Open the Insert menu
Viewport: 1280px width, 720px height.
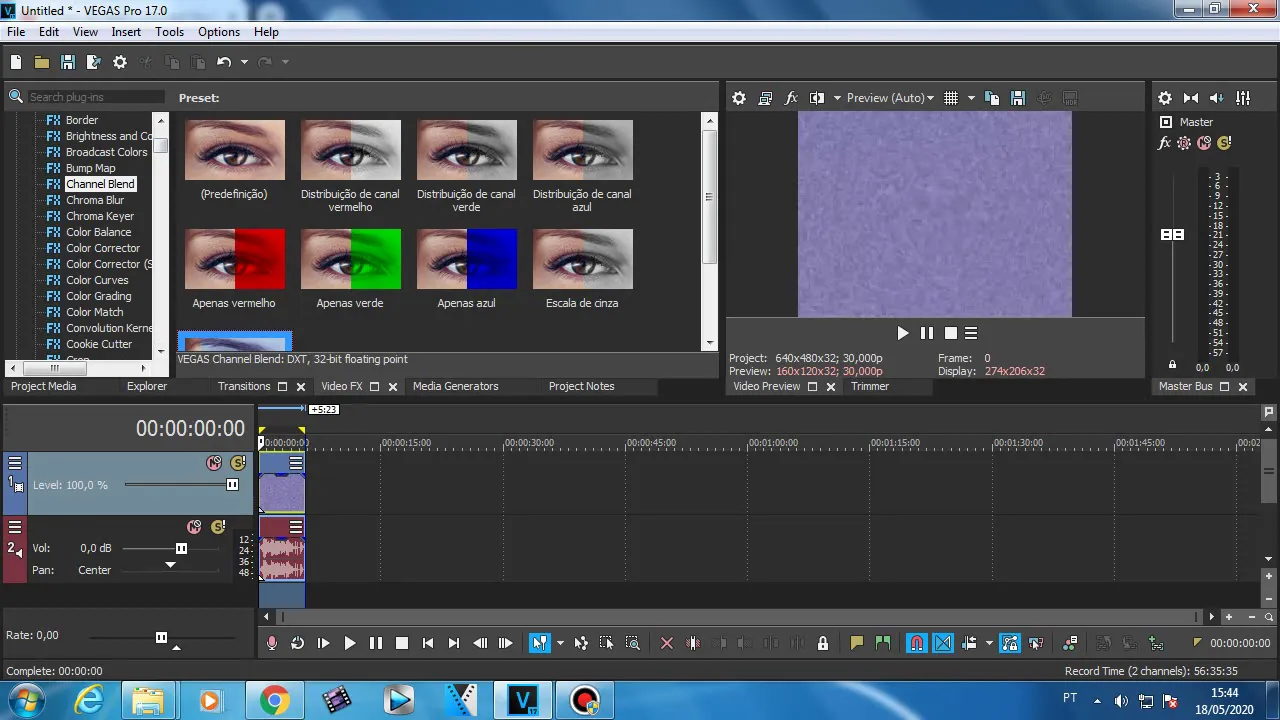tap(126, 32)
